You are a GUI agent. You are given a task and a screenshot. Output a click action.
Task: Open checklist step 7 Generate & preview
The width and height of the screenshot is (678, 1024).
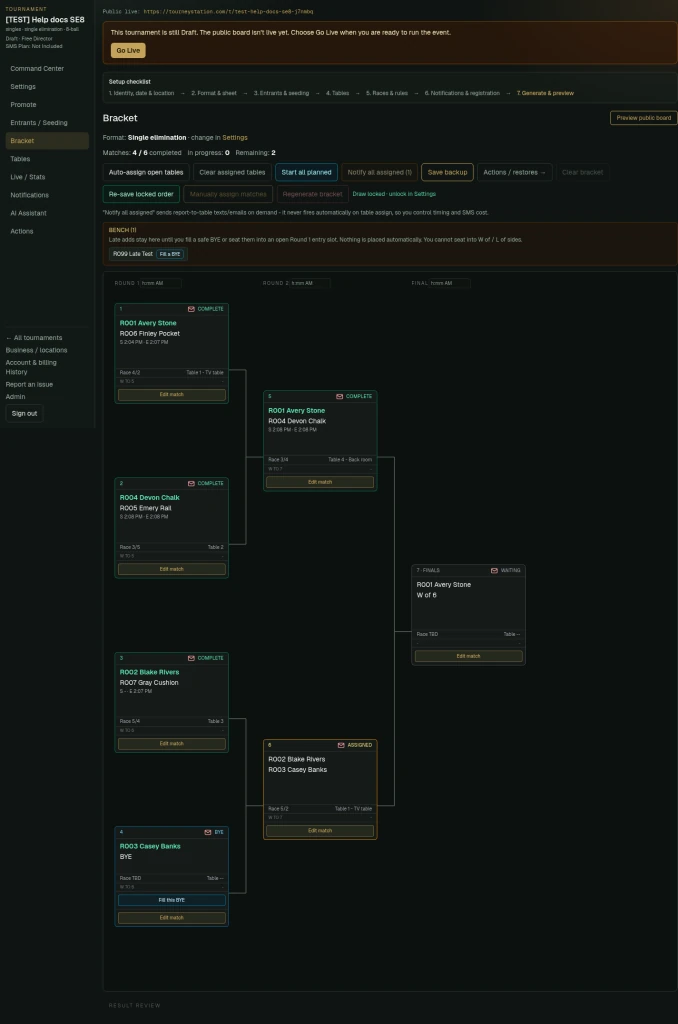[545, 93]
